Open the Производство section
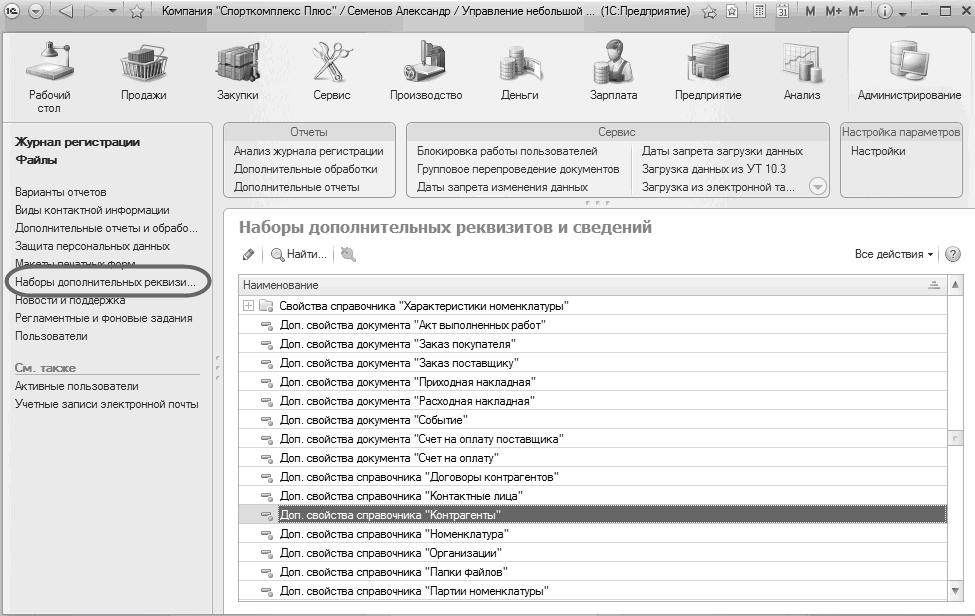 (x=426, y=71)
